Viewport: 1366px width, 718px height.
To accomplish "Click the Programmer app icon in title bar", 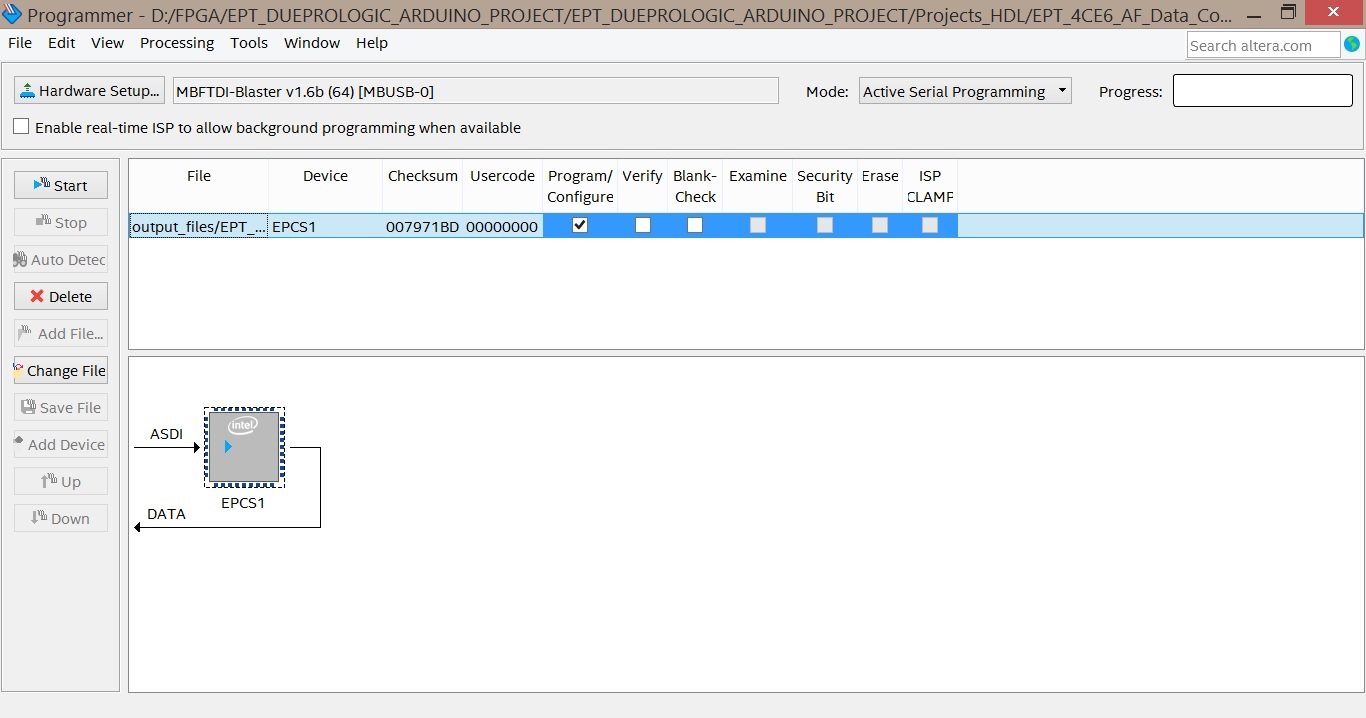I will click(12, 14).
